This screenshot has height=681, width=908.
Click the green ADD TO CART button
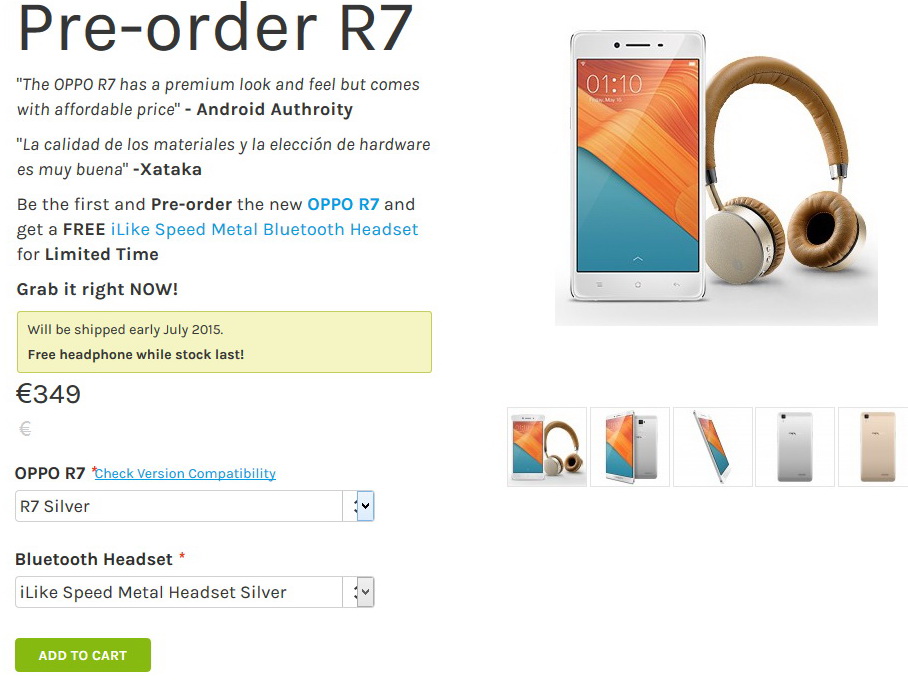(x=83, y=655)
